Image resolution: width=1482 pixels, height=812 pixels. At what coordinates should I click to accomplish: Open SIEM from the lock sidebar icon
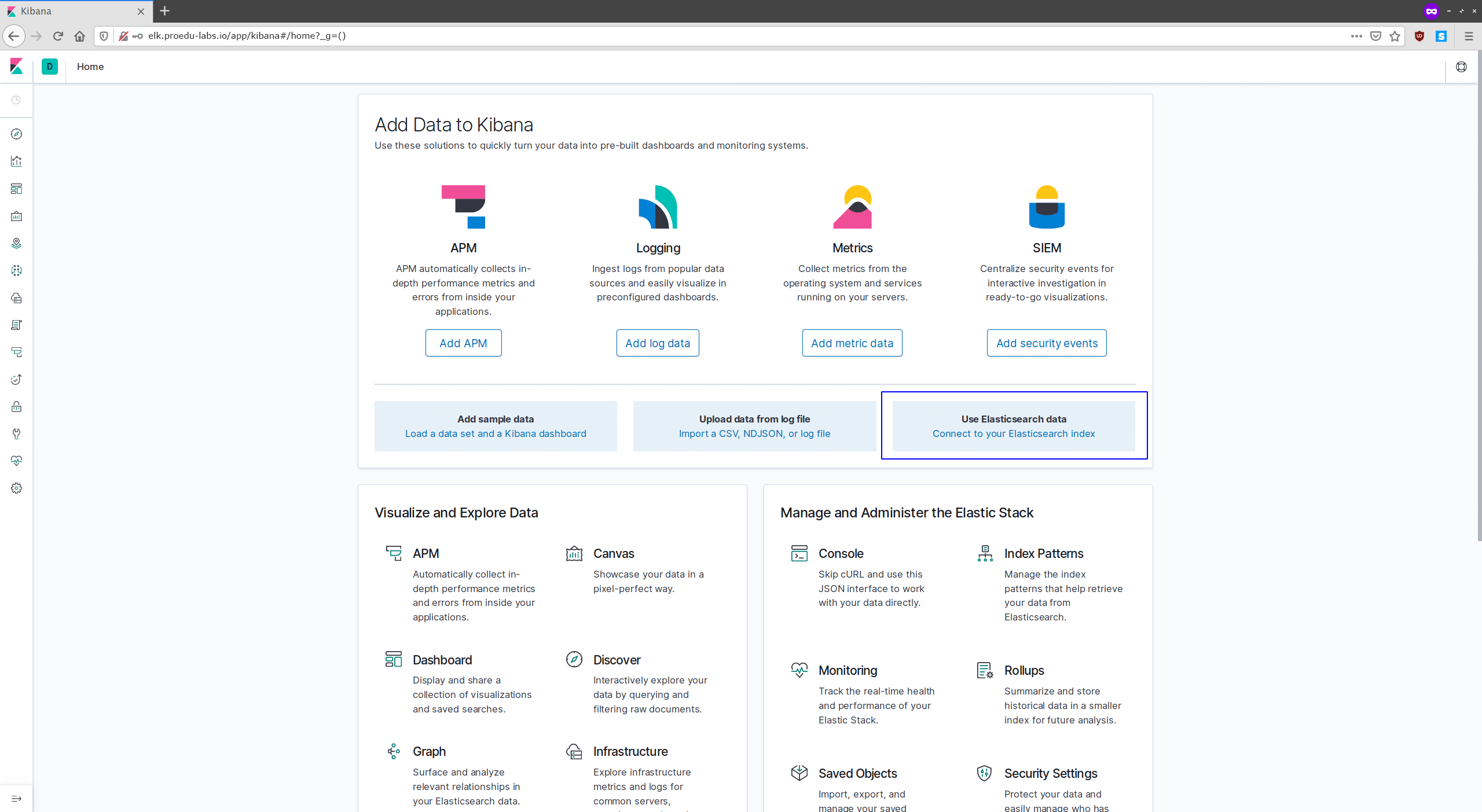[x=16, y=406]
